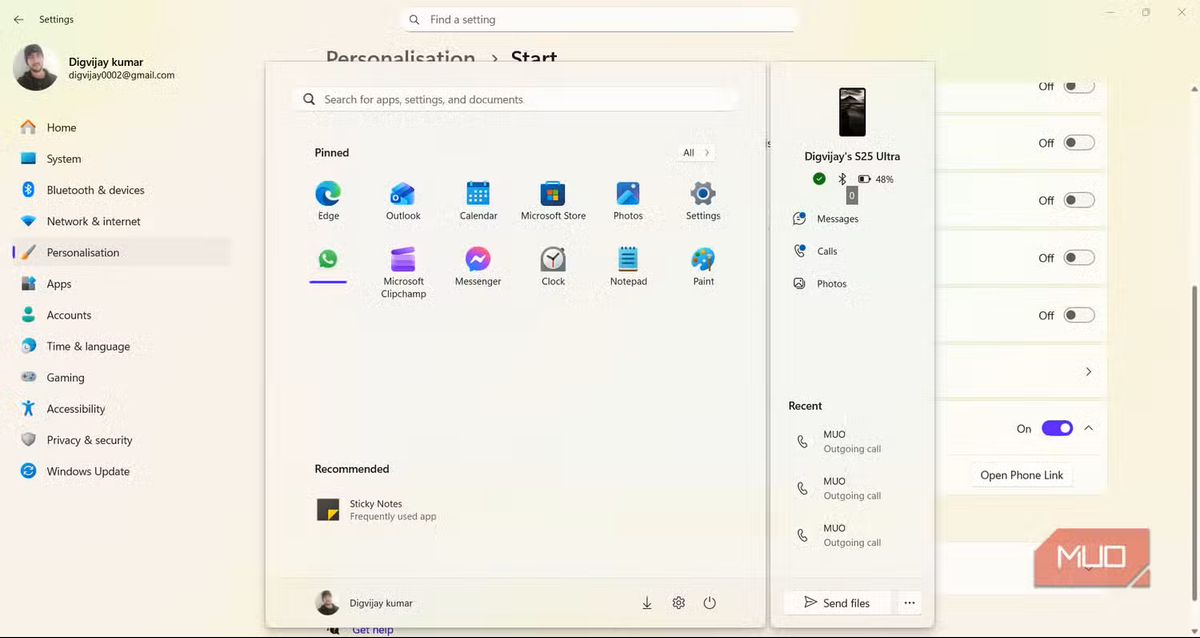Launch WhatsApp from pinned apps
This screenshot has height=638, width=1200.
pos(328,259)
